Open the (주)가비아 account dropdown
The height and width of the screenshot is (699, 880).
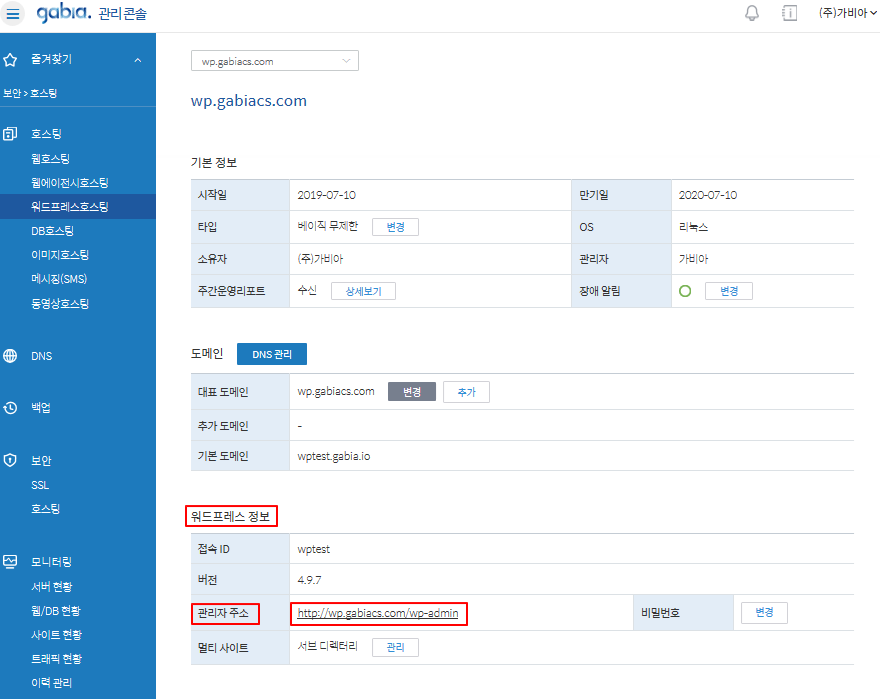[x=847, y=13]
